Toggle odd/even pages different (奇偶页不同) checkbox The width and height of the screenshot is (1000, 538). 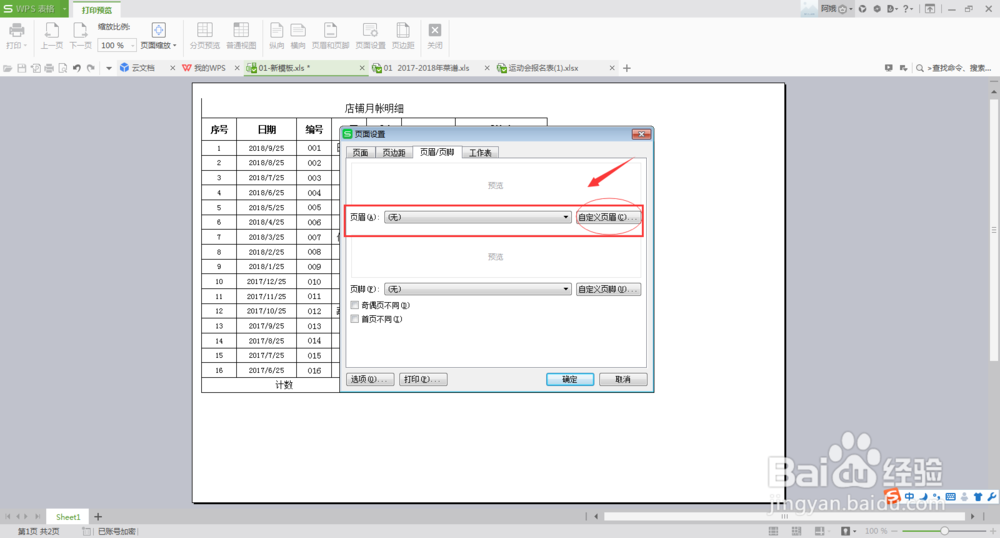pyautogui.click(x=355, y=305)
